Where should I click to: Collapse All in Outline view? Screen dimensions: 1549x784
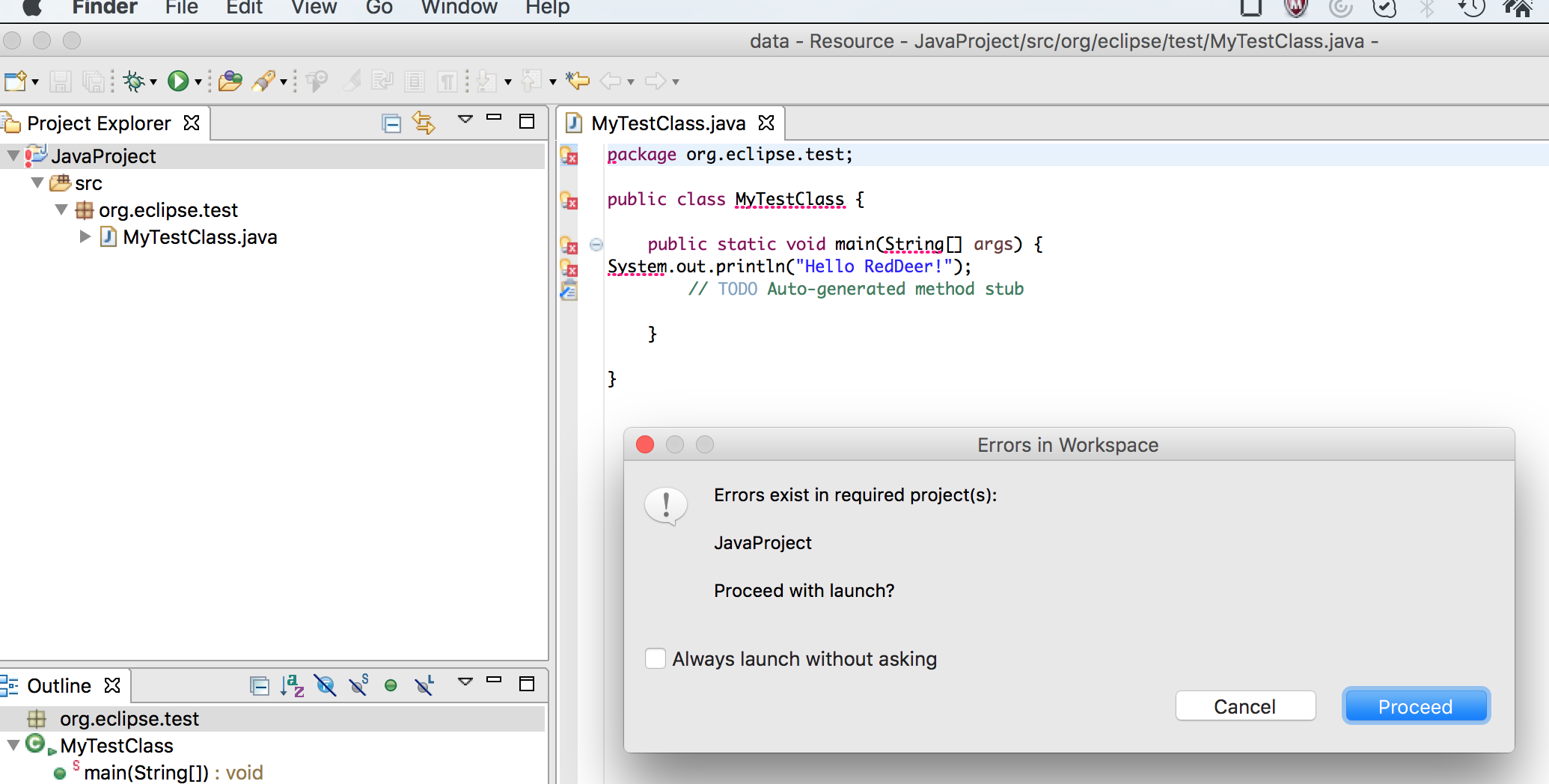(x=259, y=685)
